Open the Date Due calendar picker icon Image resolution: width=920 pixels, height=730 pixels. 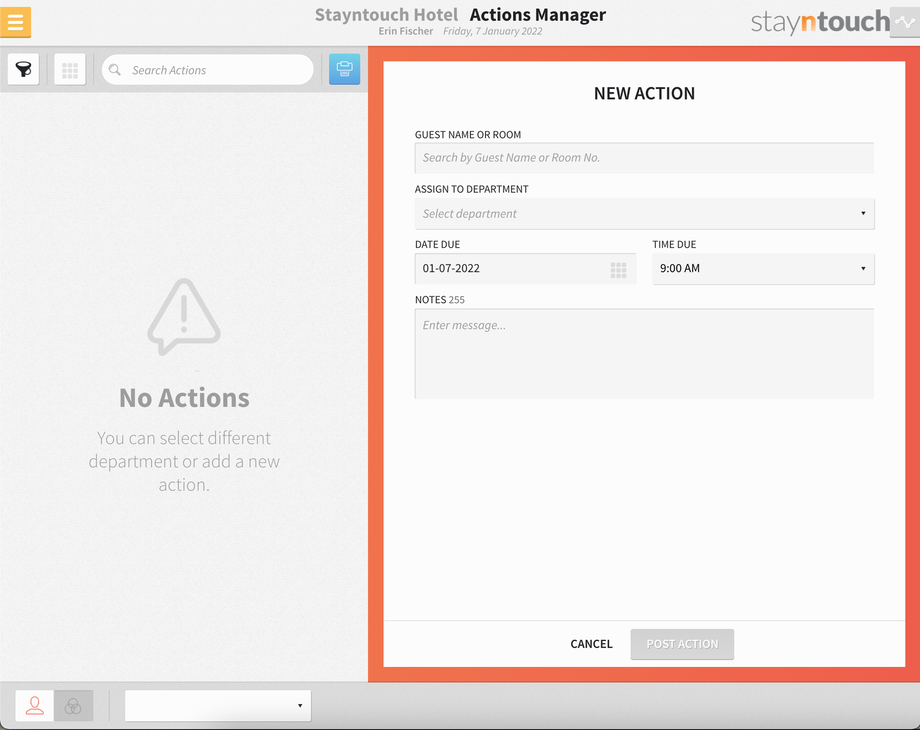[x=618, y=269]
